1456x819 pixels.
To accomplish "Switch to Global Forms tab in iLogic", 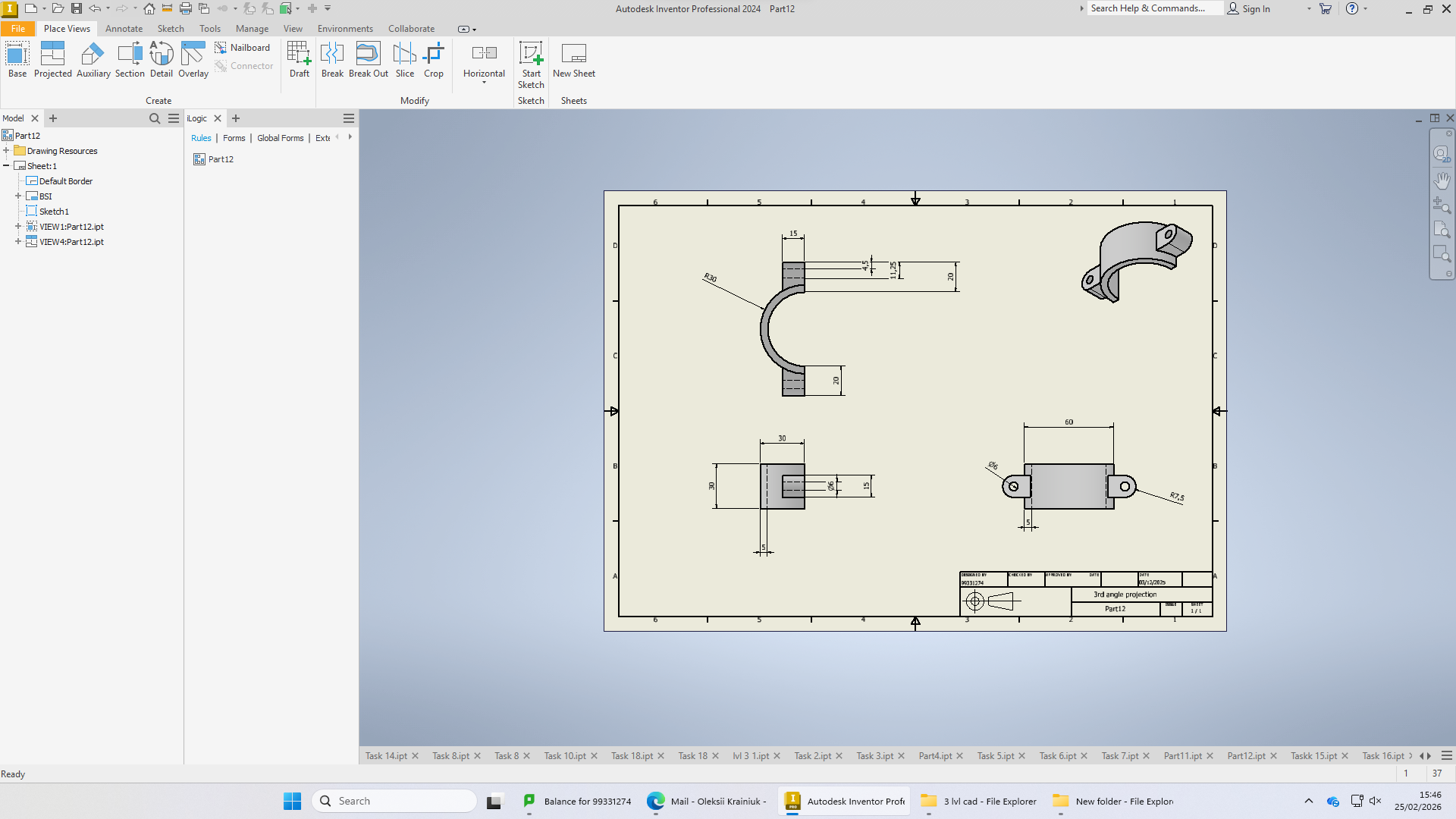I will point(280,138).
